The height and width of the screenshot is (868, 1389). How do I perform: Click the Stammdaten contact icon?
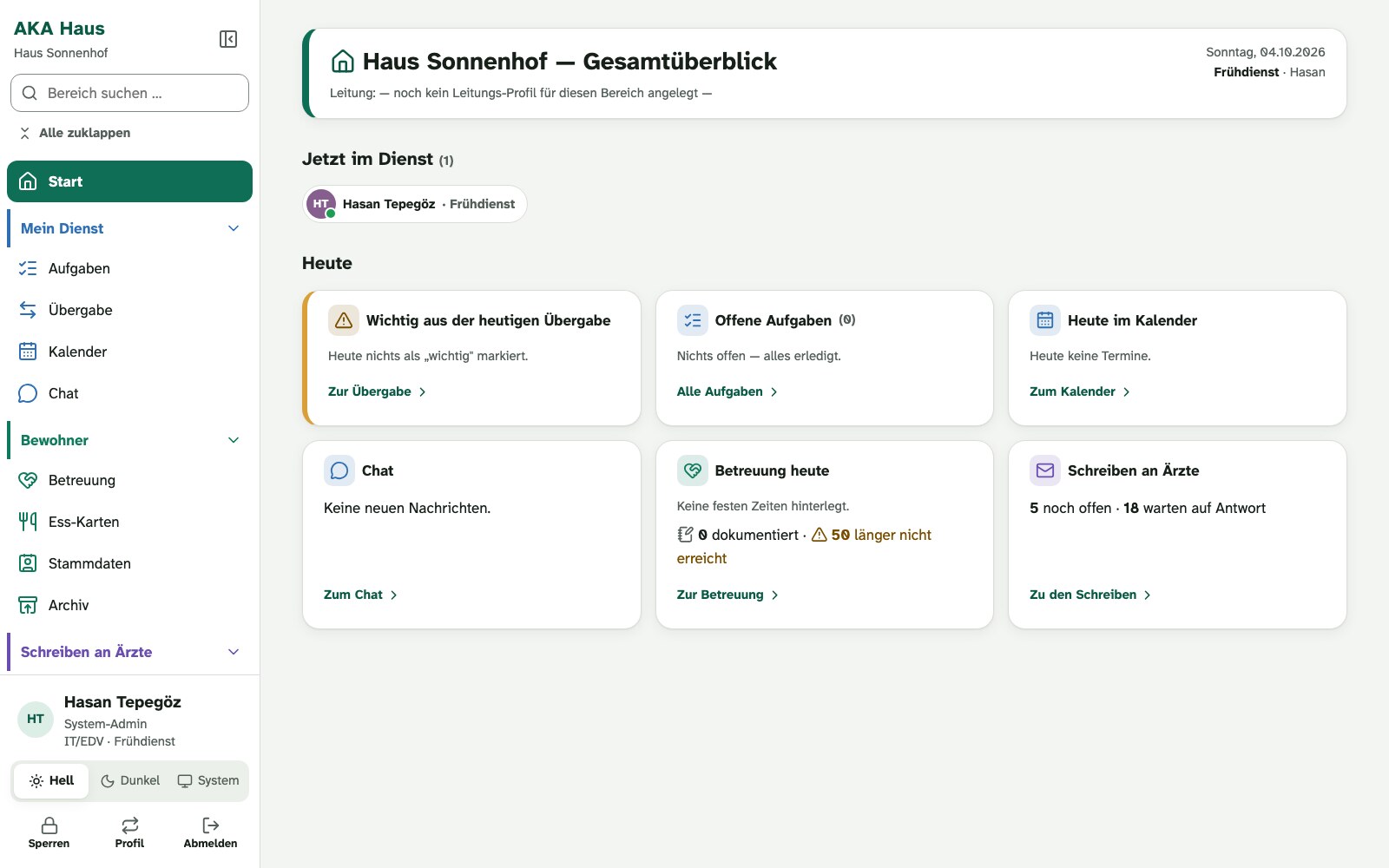click(28, 563)
